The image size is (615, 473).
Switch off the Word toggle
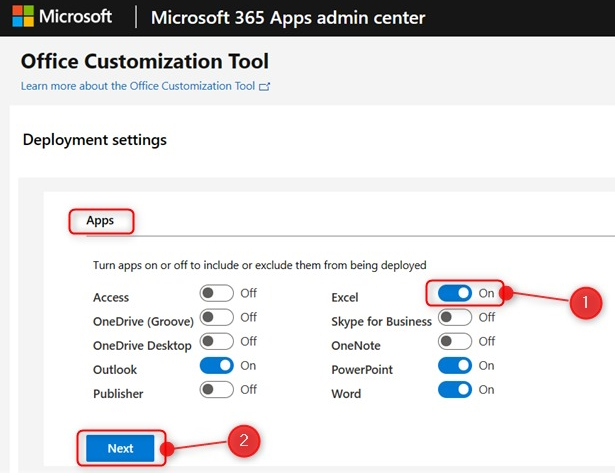(455, 390)
